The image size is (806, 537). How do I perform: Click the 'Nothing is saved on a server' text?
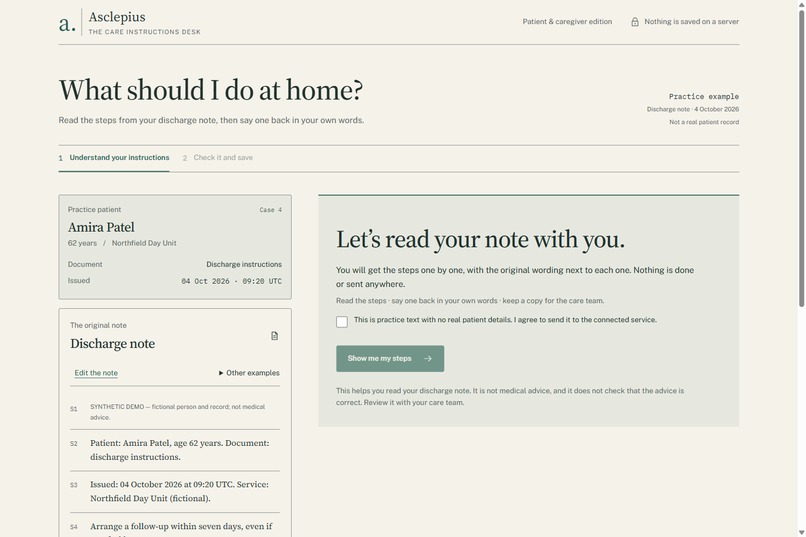tap(691, 22)
